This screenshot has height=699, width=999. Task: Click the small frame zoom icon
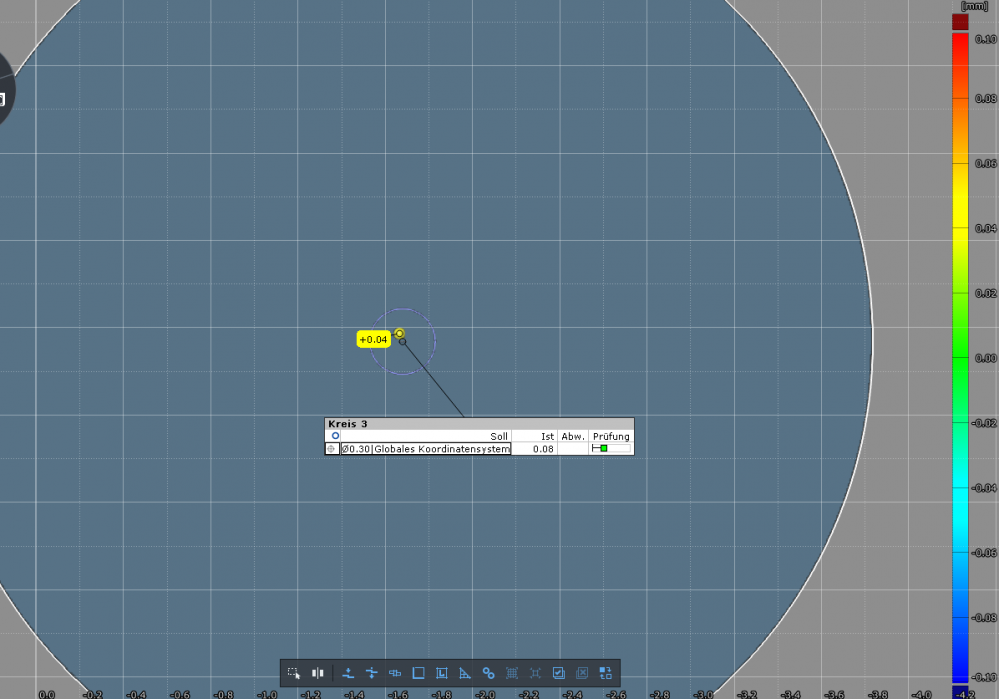pos(535,673)
